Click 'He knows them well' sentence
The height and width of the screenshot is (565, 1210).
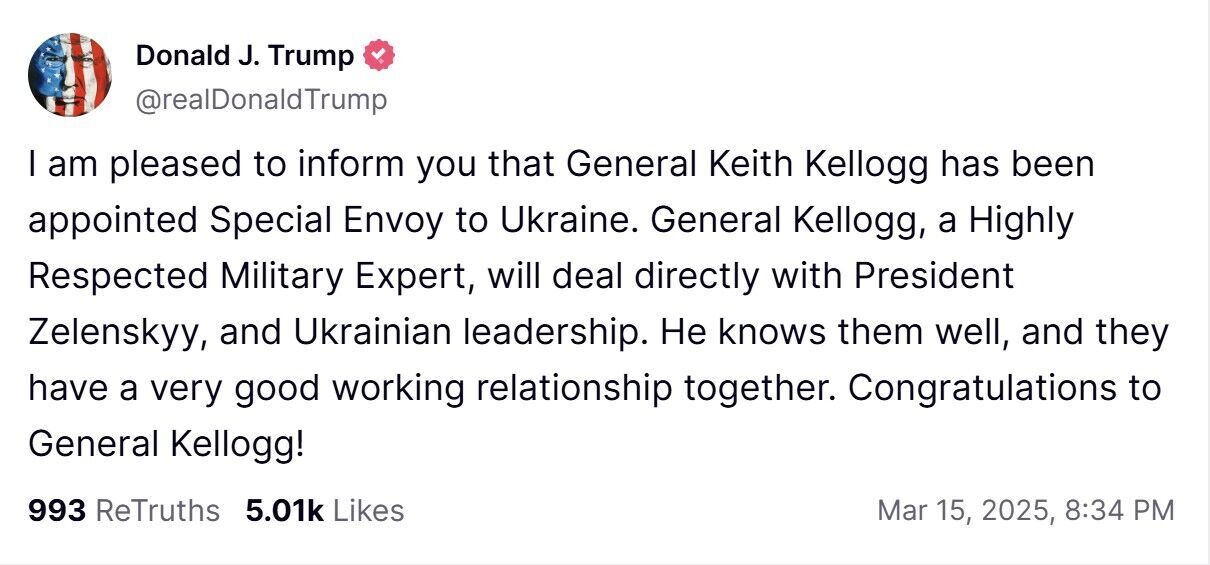(820, 332)
